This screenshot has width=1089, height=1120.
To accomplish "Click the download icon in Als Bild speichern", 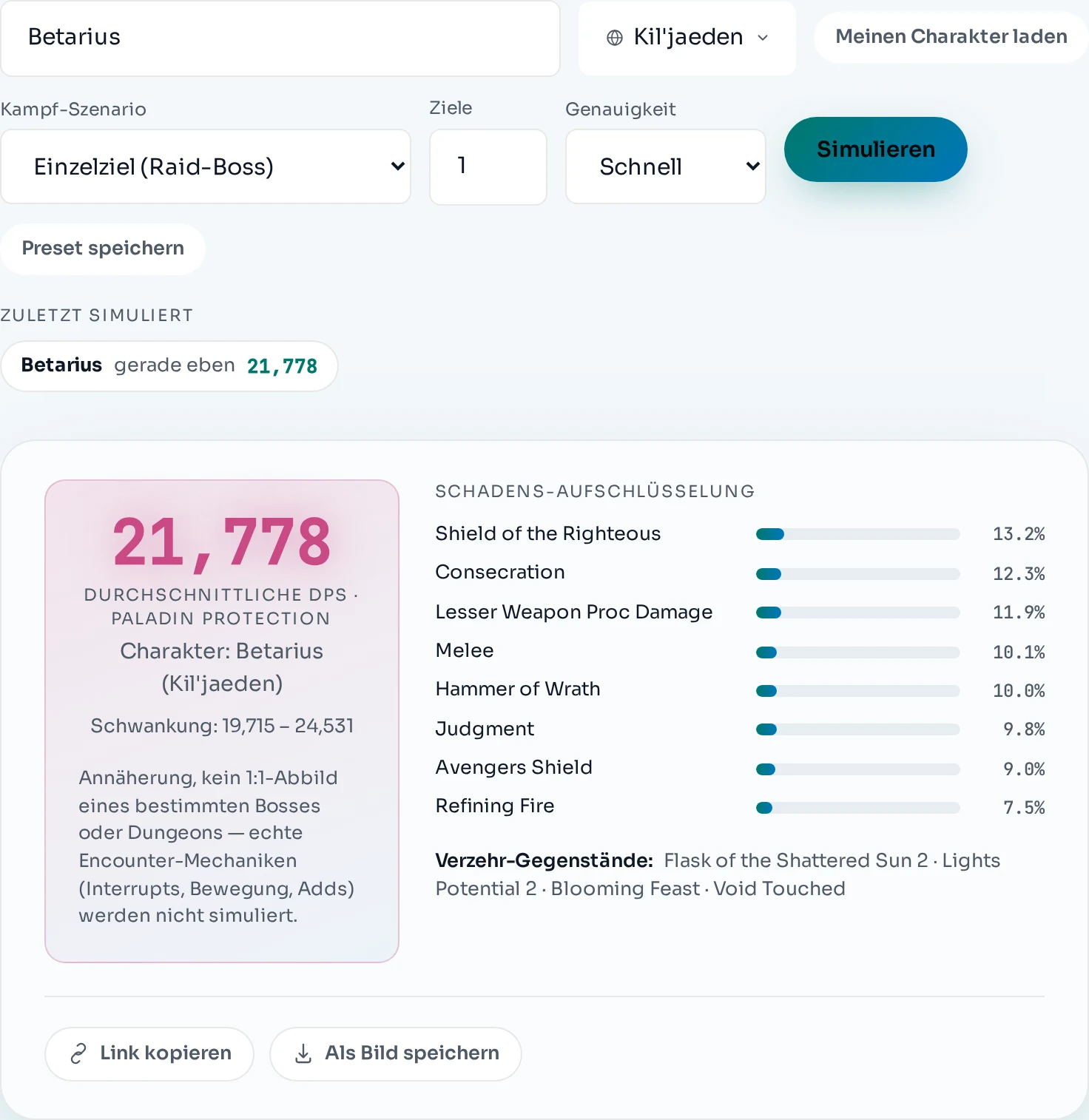I will click(303, 1053).
